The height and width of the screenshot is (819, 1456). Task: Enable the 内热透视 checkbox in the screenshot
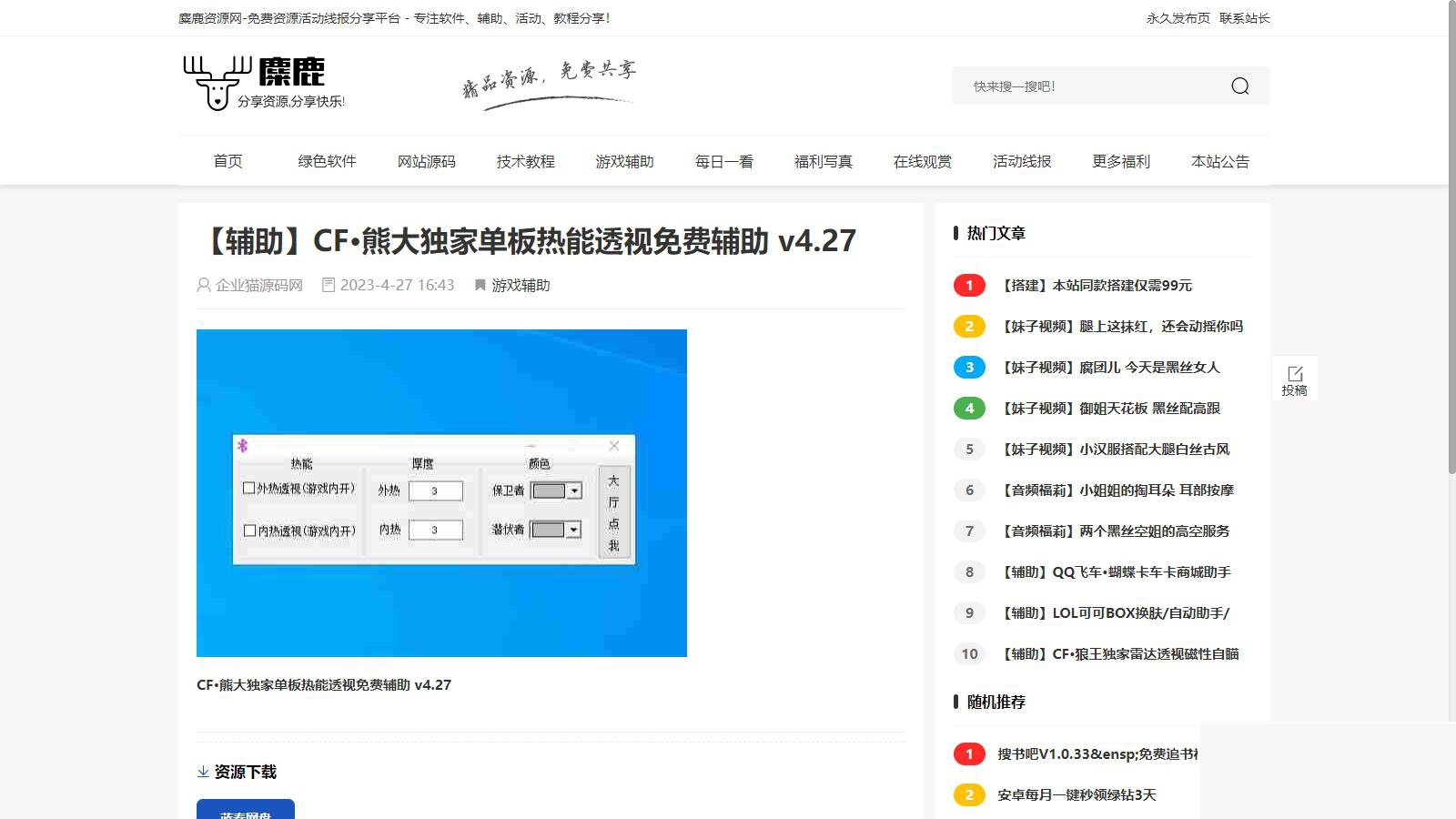click(248, 529)
